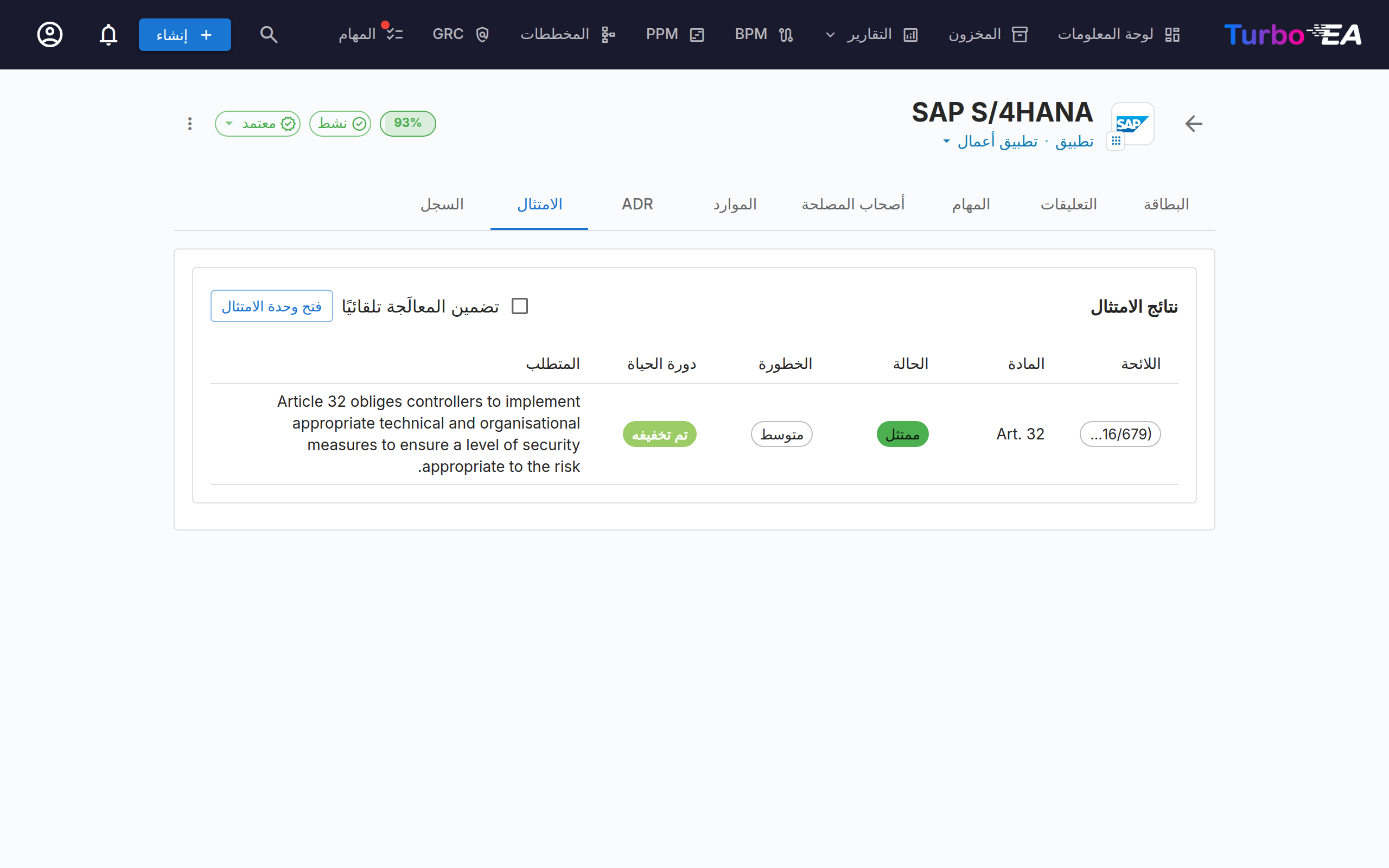Click the تم تخفيفه lifecycle chip
This screenshot has width=1389, height=868.
[659, 434]
